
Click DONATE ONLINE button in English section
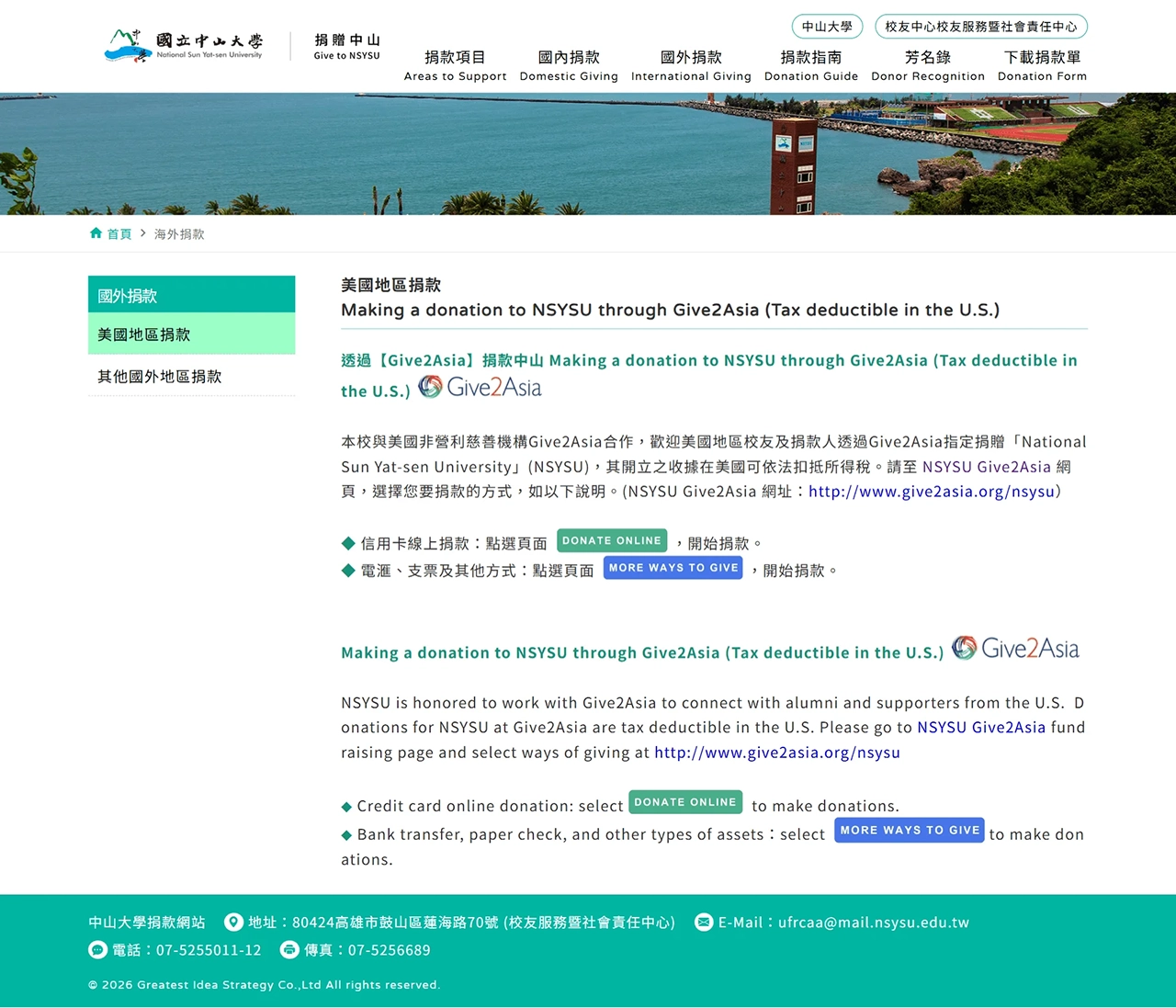tap(685, 802)
